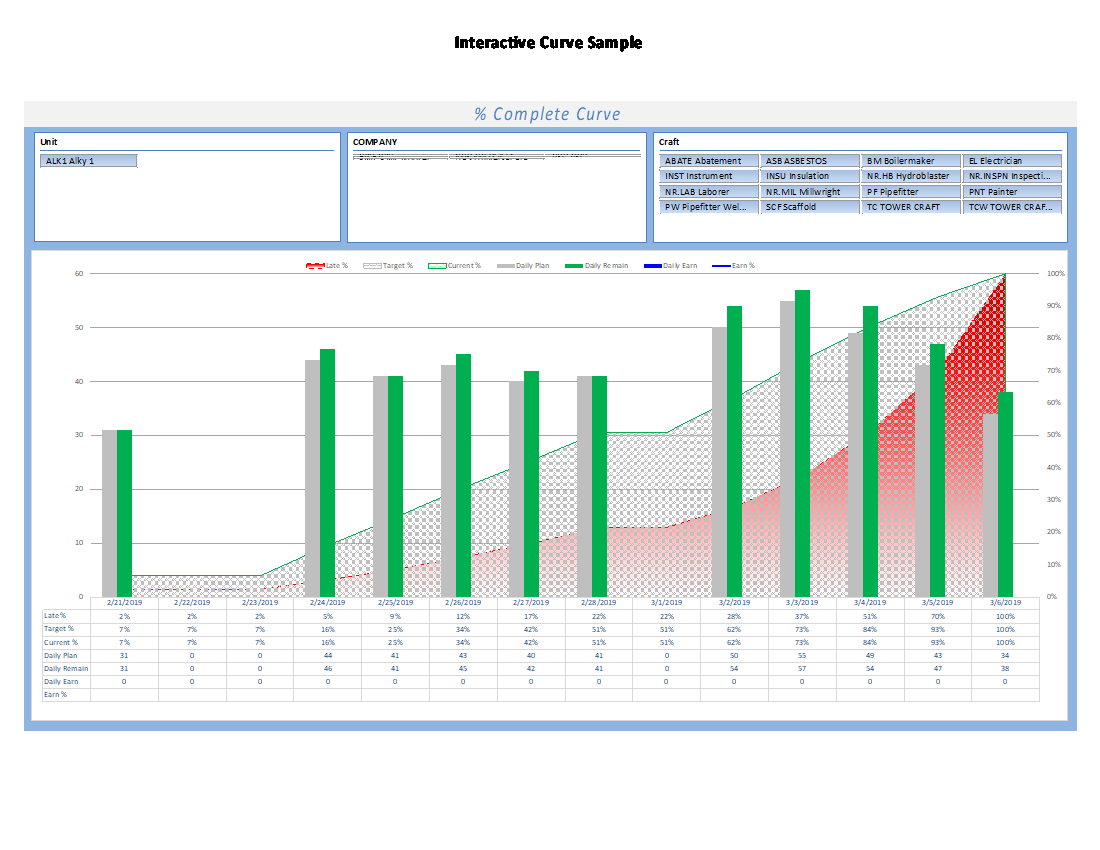Choose the INSU Insulation slicer item
Viewport: 1100px width, 850px height.
click(810, 176)
